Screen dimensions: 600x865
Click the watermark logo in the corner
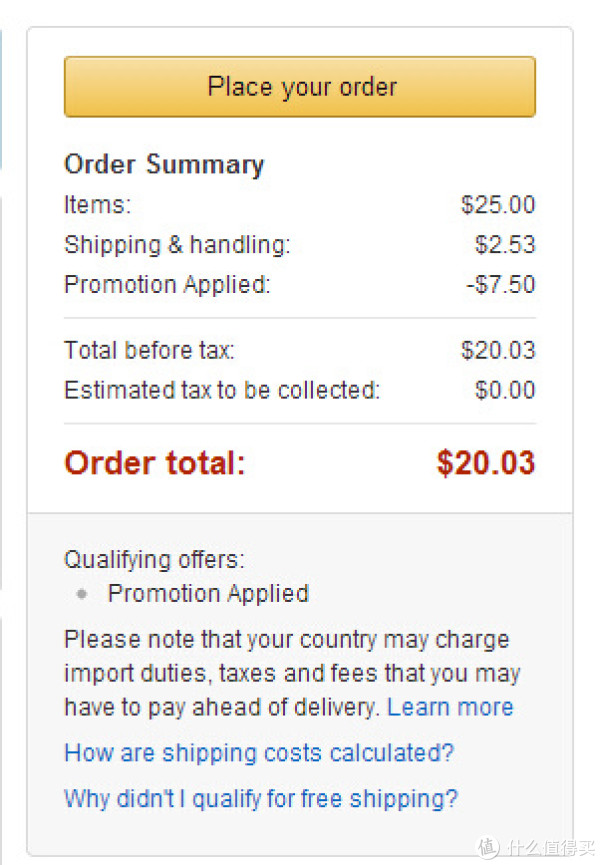click(x=536, y=847)
